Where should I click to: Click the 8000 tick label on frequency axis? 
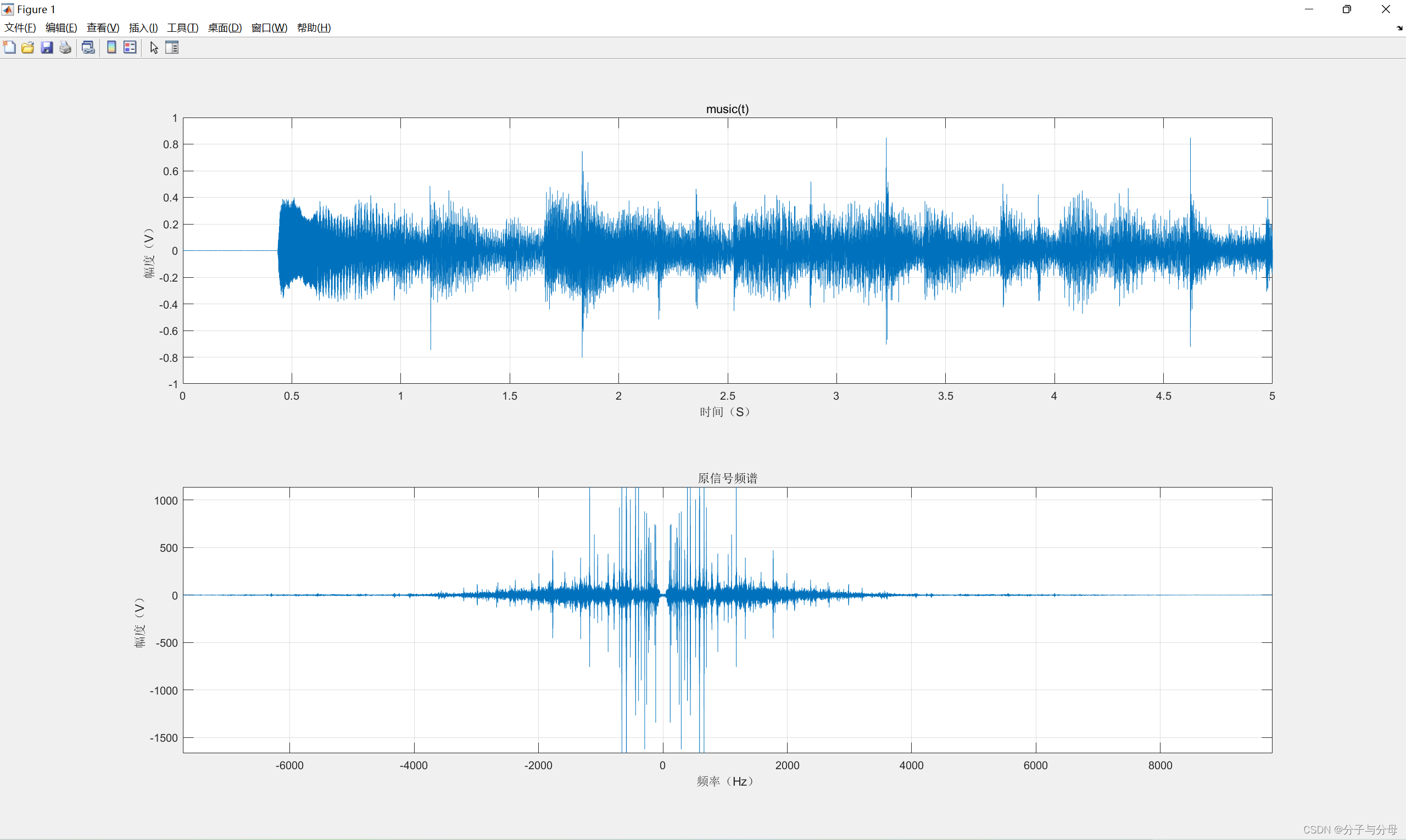(x=1160, y=766)
